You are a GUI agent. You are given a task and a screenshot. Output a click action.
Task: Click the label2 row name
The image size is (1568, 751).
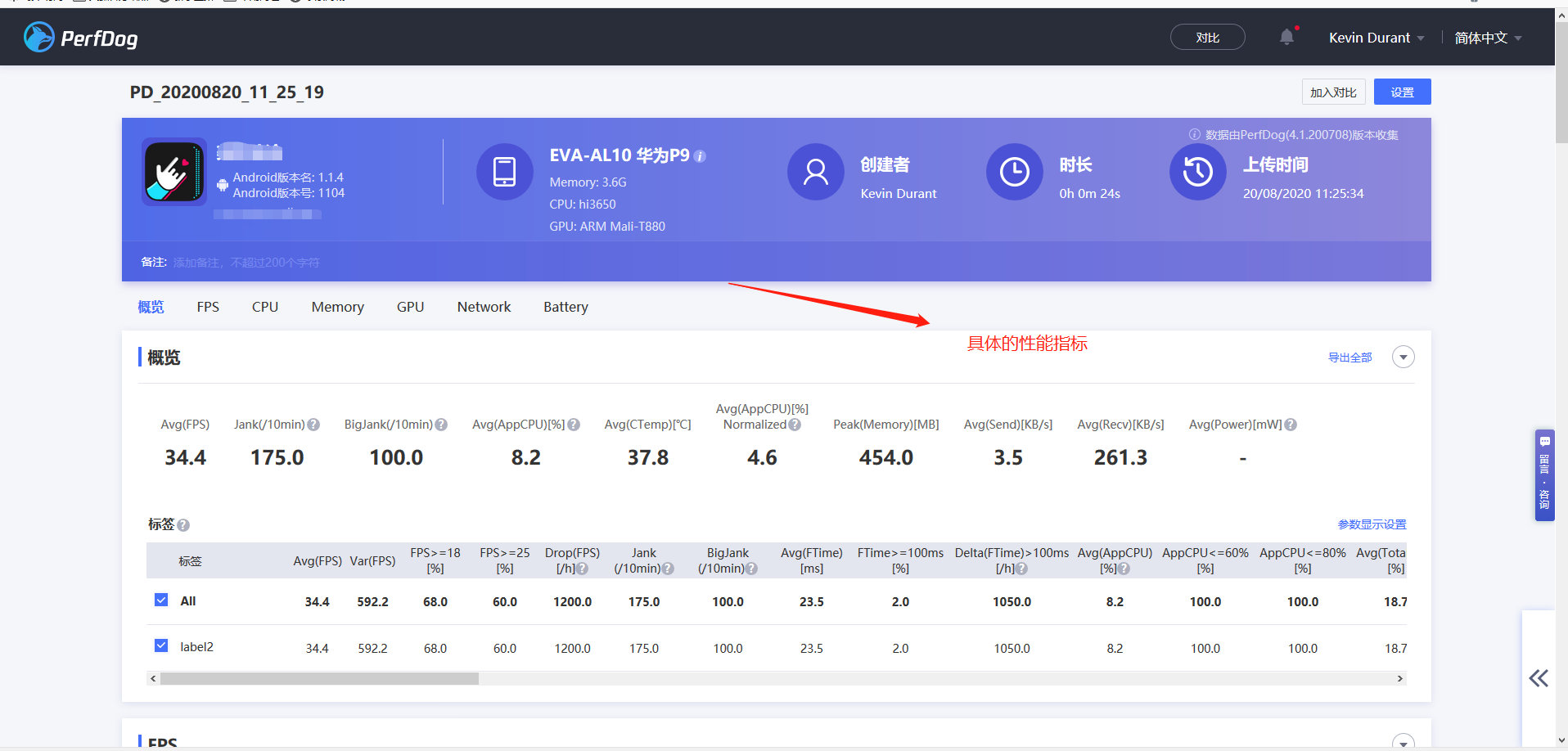click(196, 646)
